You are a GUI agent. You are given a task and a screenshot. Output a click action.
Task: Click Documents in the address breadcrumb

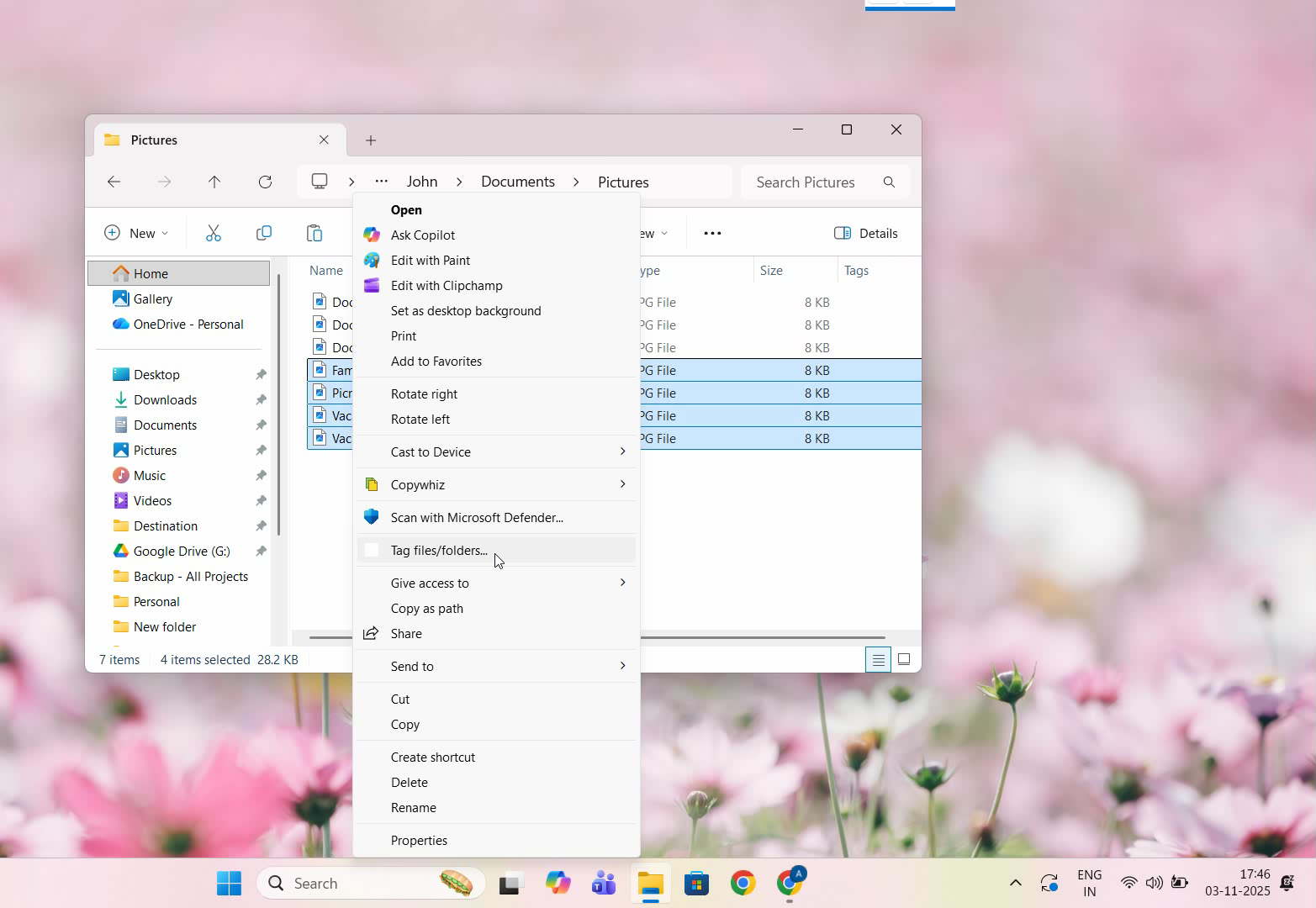coord(517,182)
